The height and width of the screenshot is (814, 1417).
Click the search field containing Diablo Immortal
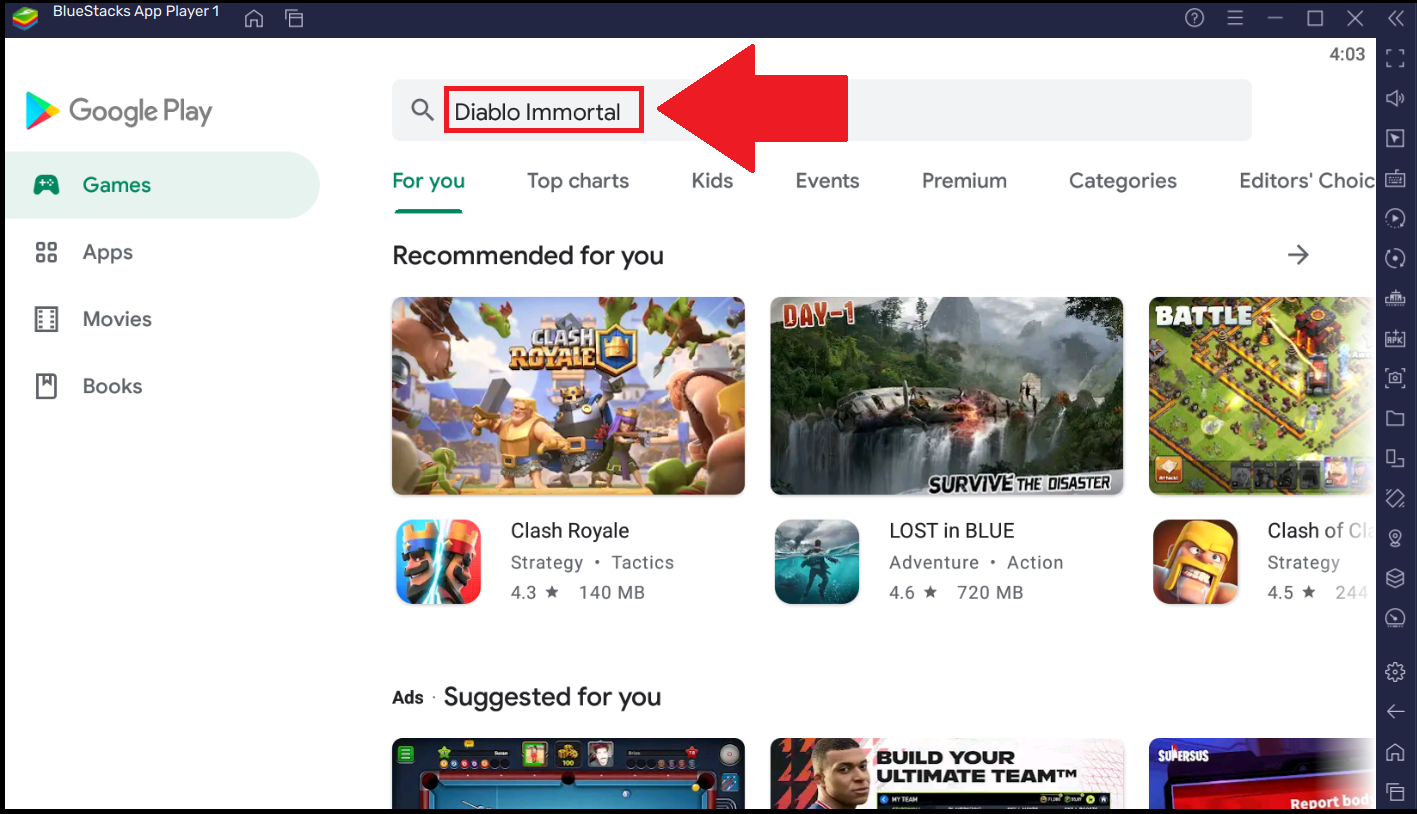tap(821, 110)
